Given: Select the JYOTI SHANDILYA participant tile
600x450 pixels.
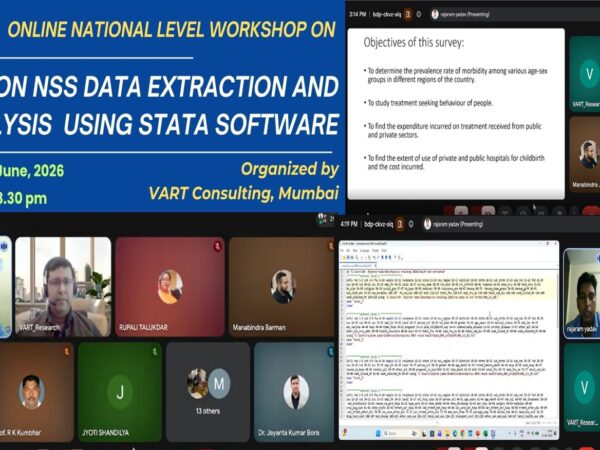Looking at the screenshot, I should coord(120,392).
